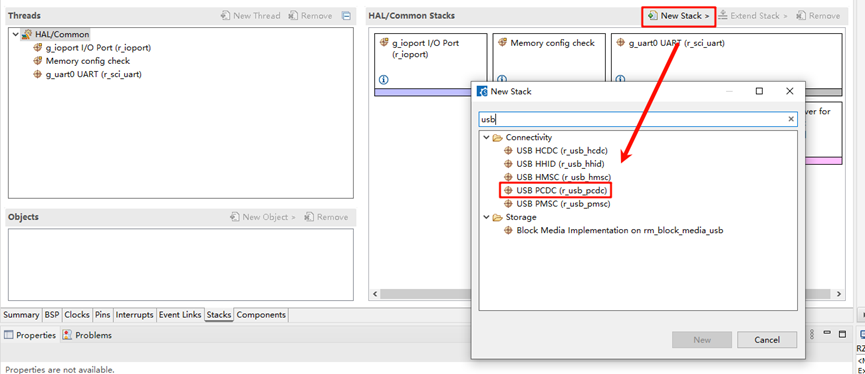Open the Problems view tab

pos(87,335)
